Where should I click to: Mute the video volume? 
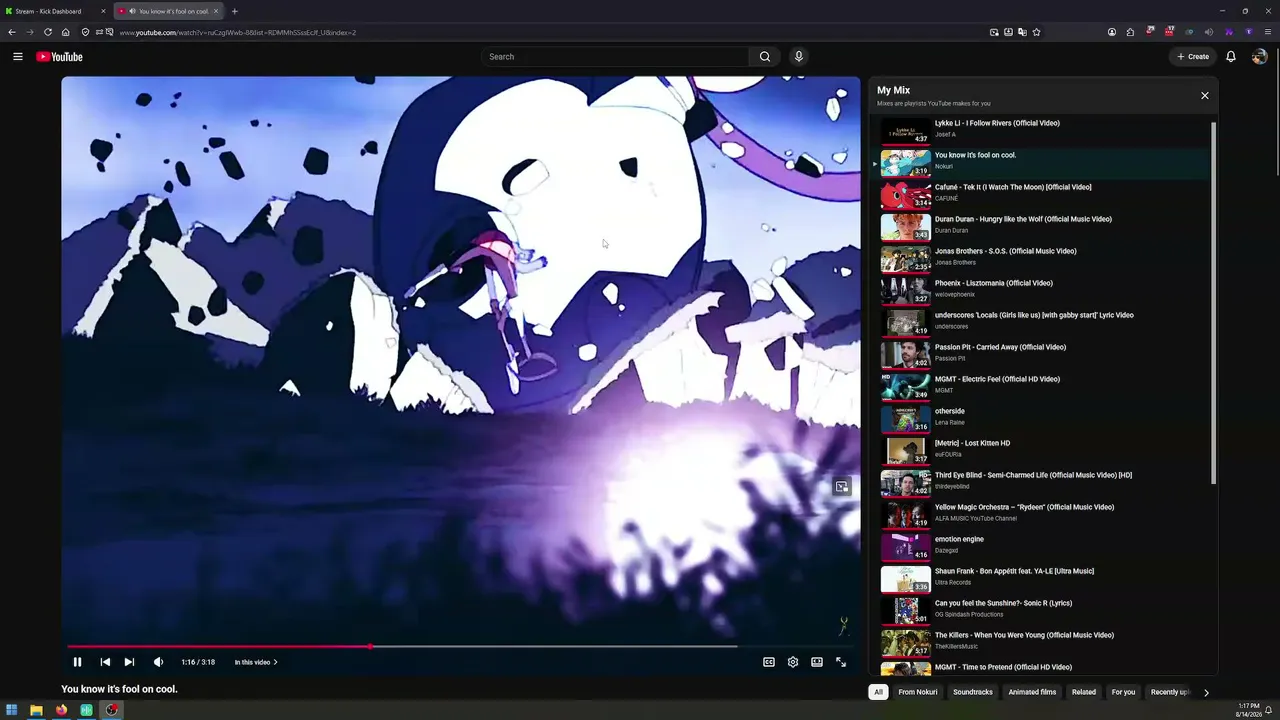pos(158,662)
